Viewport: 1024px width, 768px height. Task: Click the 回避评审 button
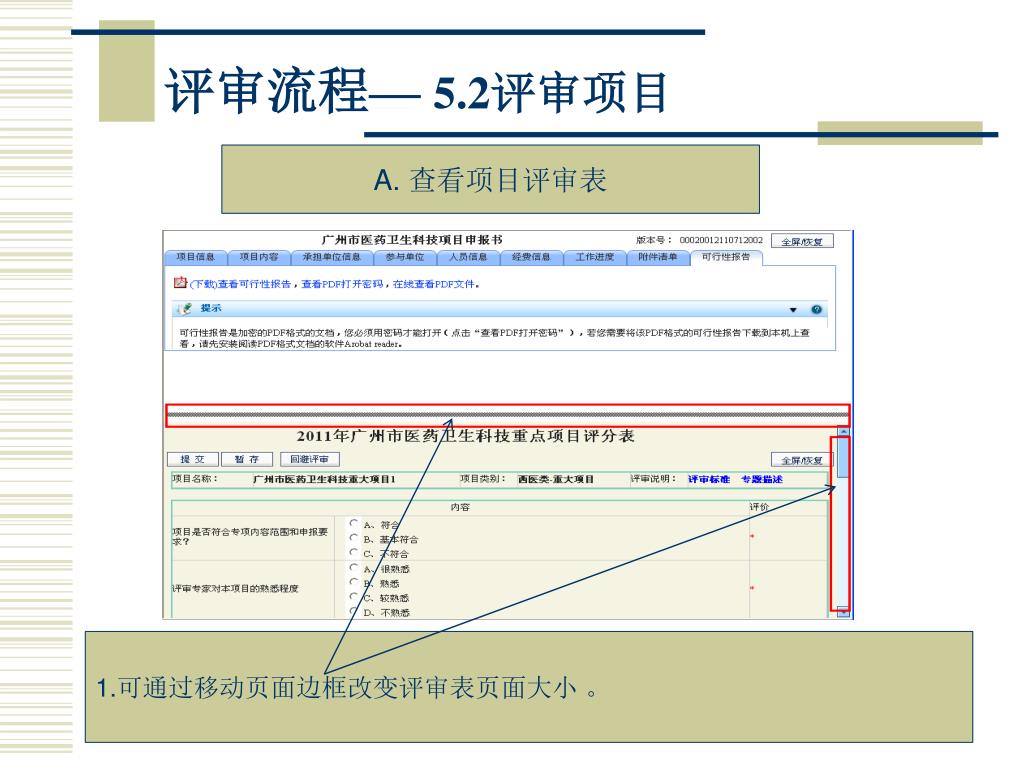(x=310, y=459)
